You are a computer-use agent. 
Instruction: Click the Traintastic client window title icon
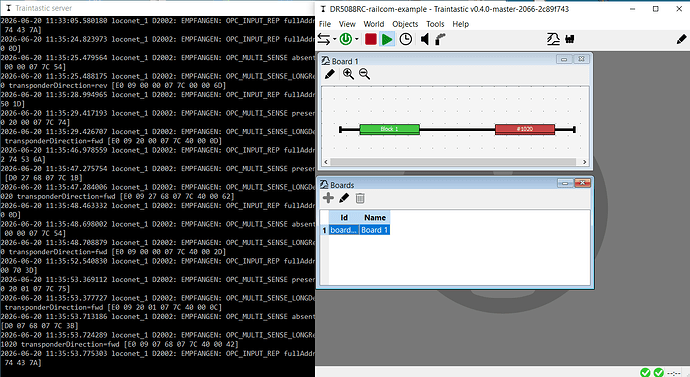point(323,9)
